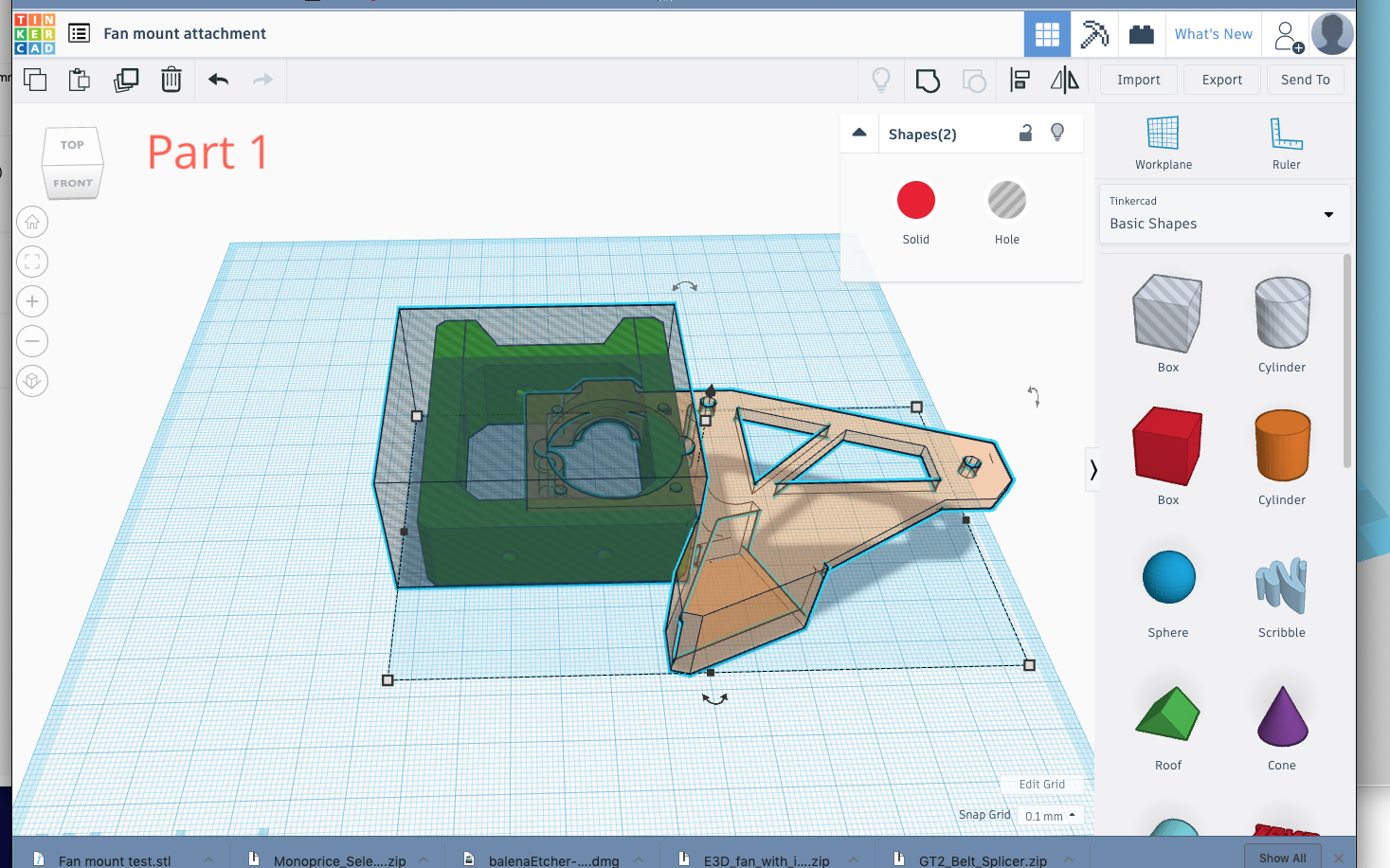The image size is (1390, 868).
Task: Open the Basic Shapes category dropdown
Action: point(1224,214)
